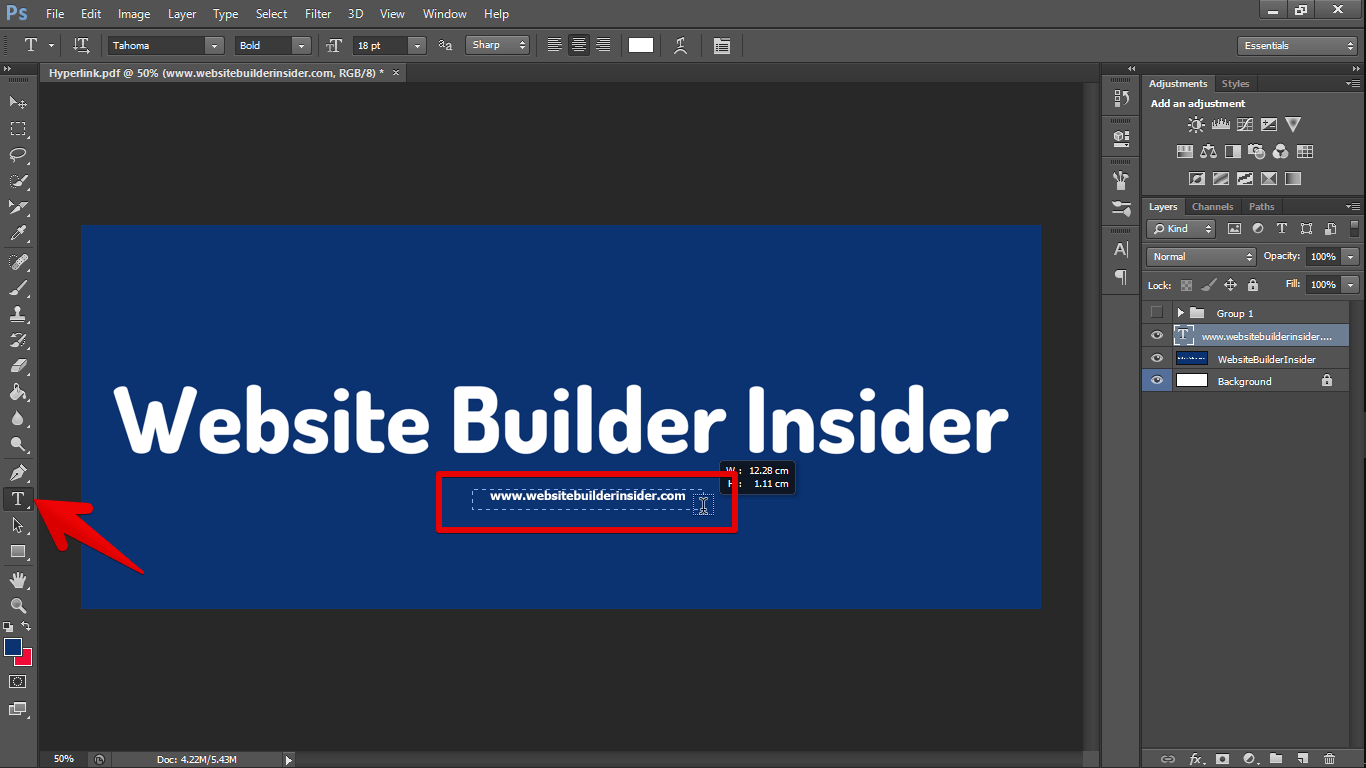This screenshot has width=1366, height=768.
Task: Click the white text color swatch
Action: (641, 45)
